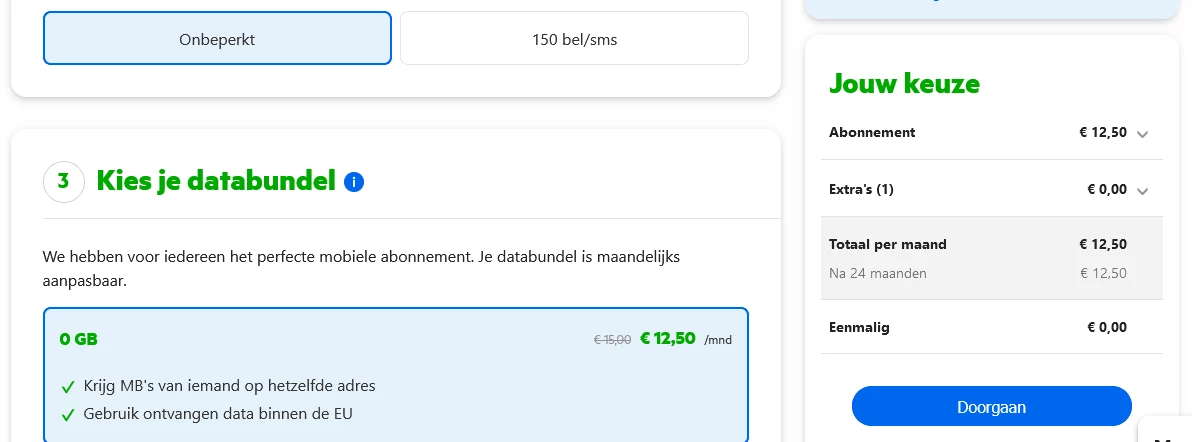
Task: Click the "Na 24 maanden" text
Action: click(877, 273)
